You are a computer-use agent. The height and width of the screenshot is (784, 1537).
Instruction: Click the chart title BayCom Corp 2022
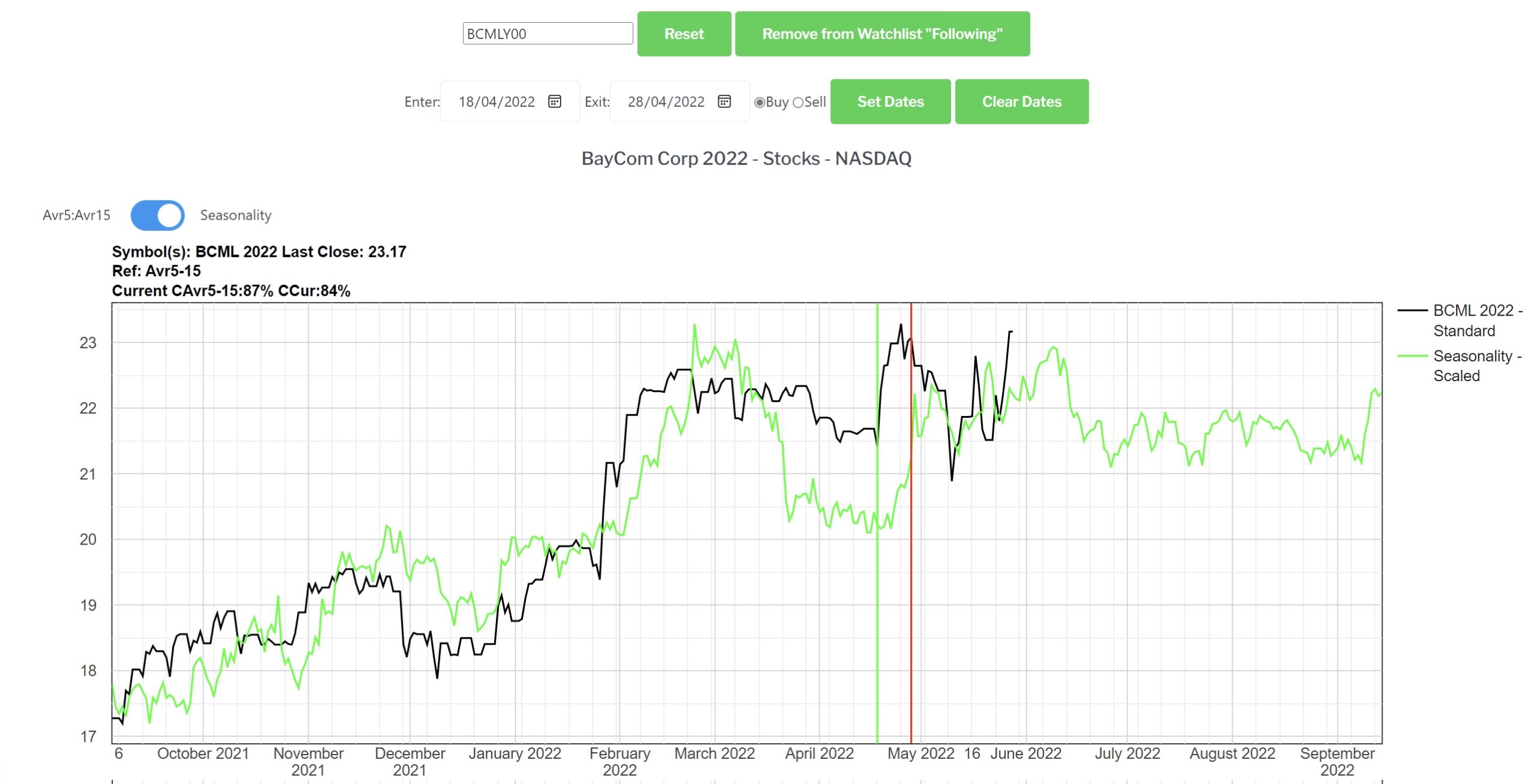(746, 158)
